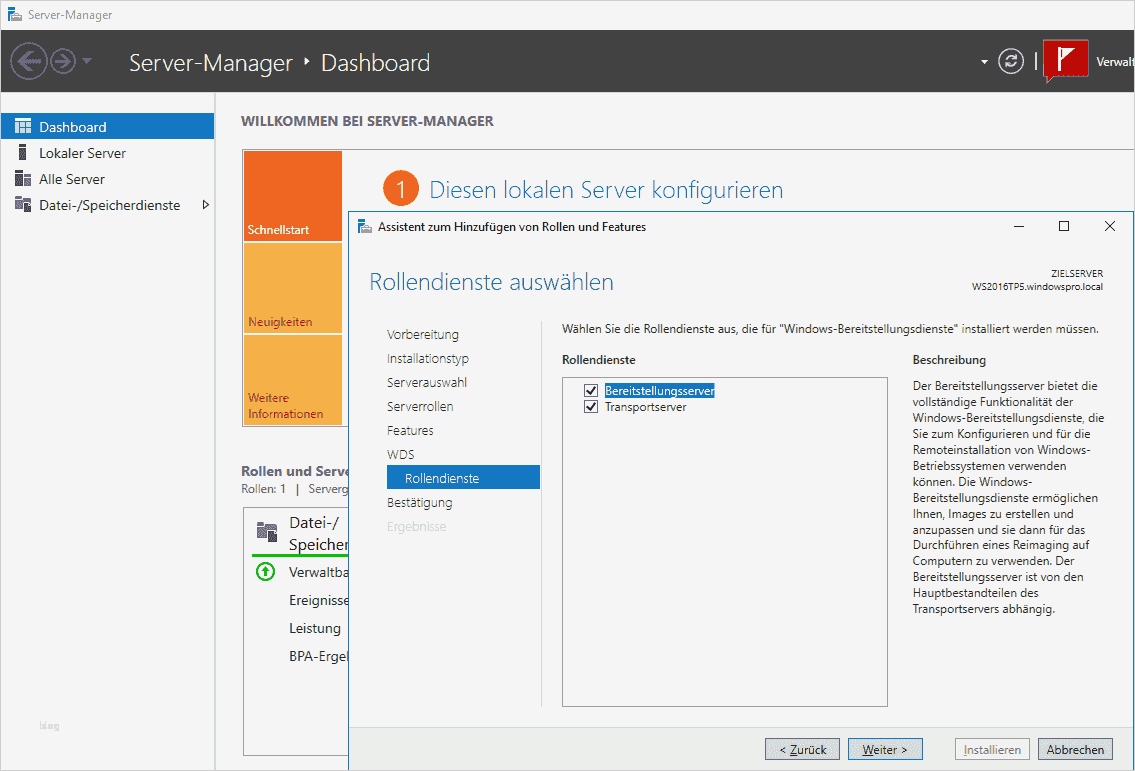This screenshot has width=1135, height=771.
Task: Open the Schnellstart tile
Action: [292, 195]
